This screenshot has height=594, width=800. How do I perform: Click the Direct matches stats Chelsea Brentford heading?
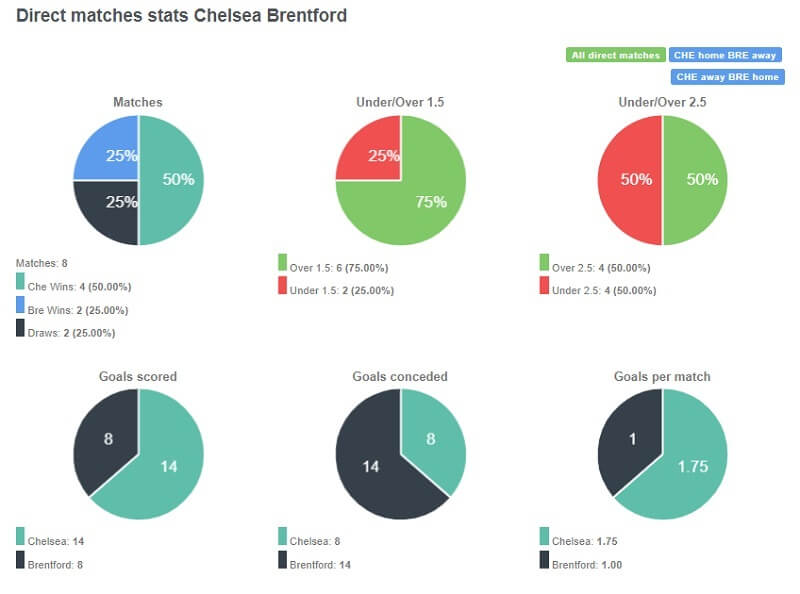click(x=178, y=16)
